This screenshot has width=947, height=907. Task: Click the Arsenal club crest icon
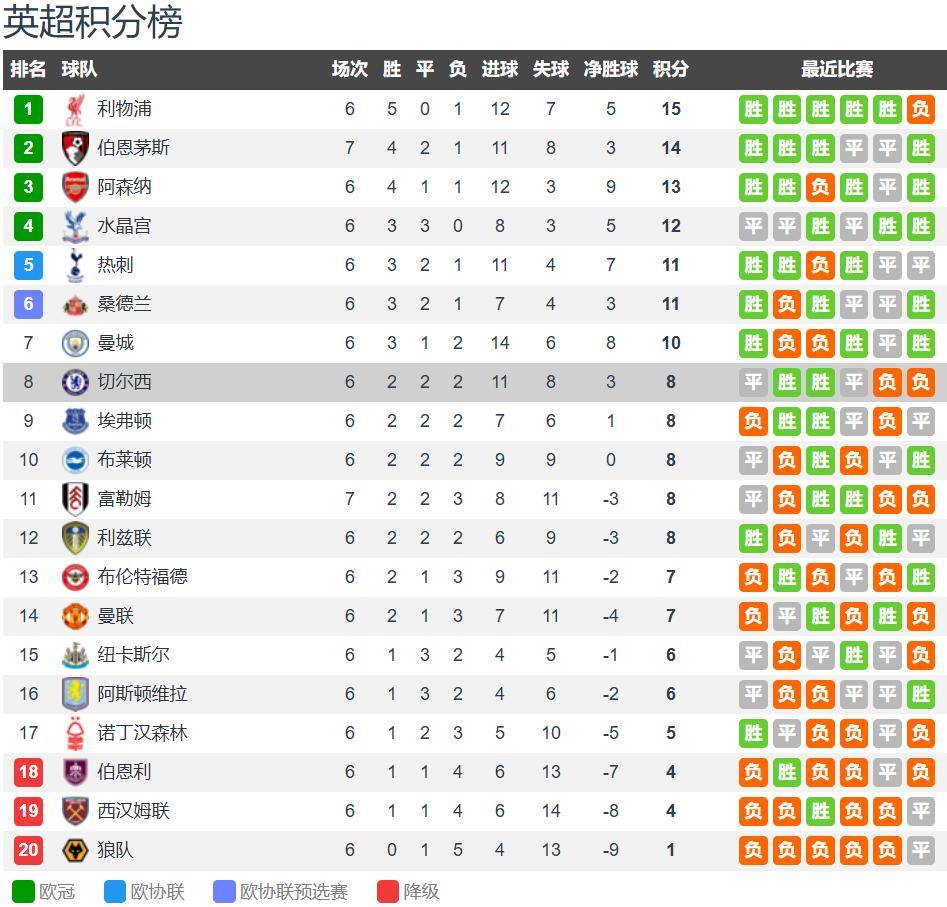click(x=75, y=187)
